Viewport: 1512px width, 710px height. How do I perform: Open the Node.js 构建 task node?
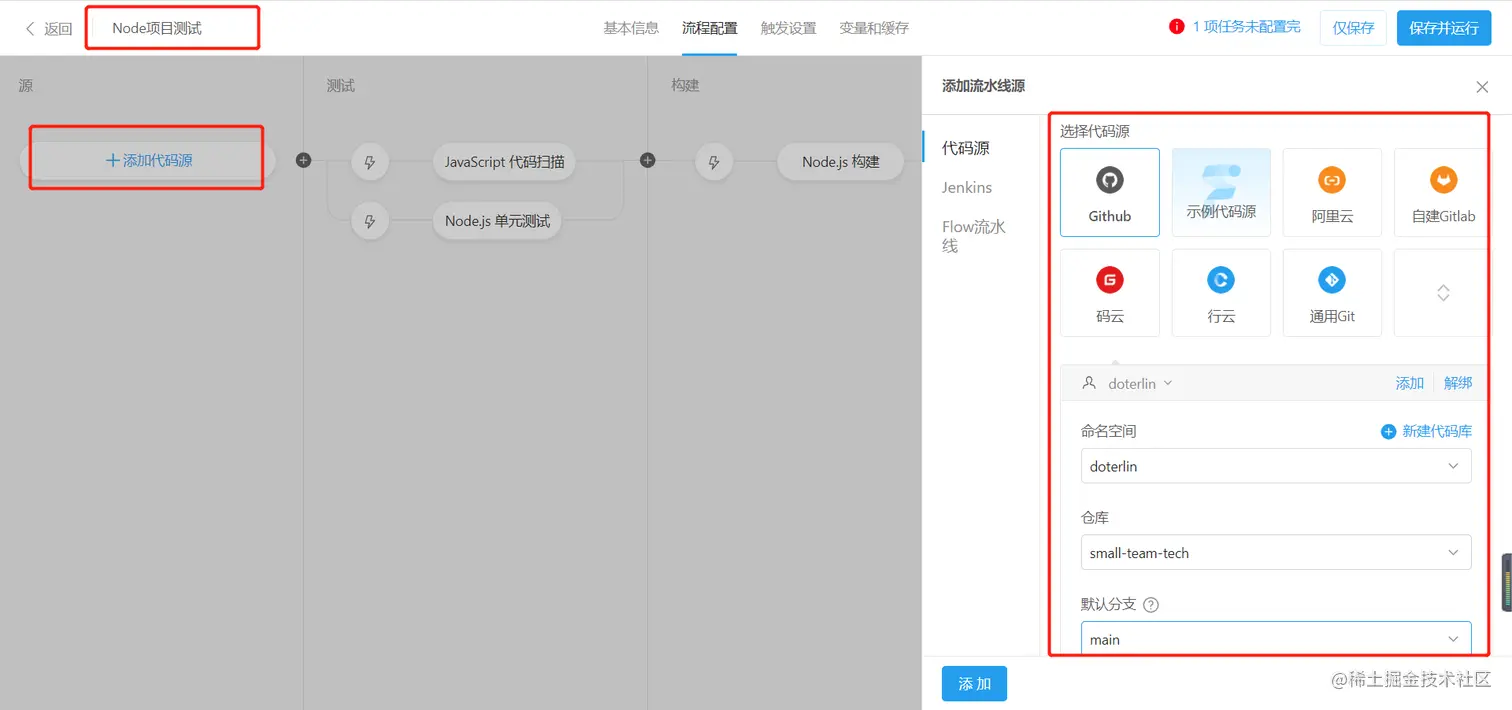(x=841, y=161)
